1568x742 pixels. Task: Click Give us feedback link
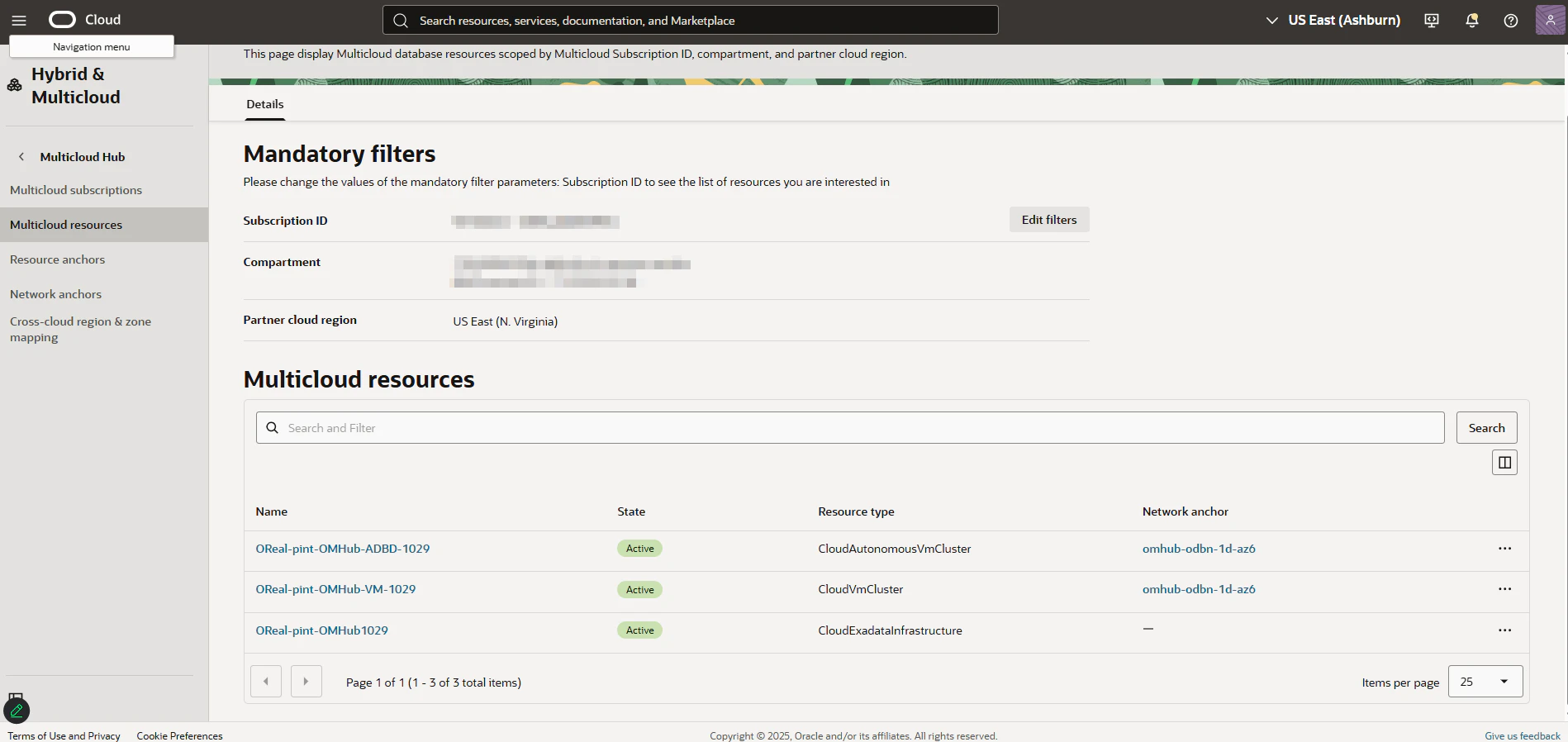1523,735
